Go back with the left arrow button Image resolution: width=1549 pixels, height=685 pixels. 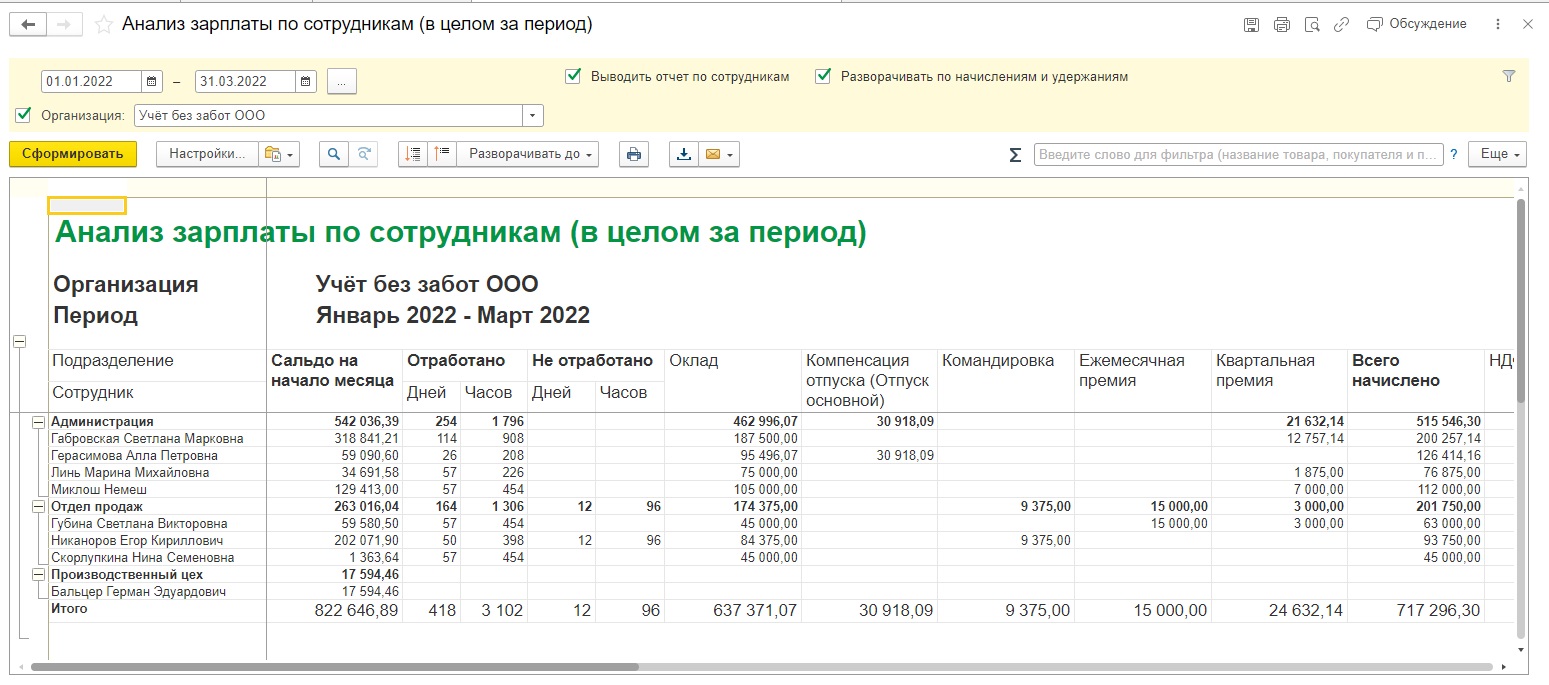(x=27, y=24)
